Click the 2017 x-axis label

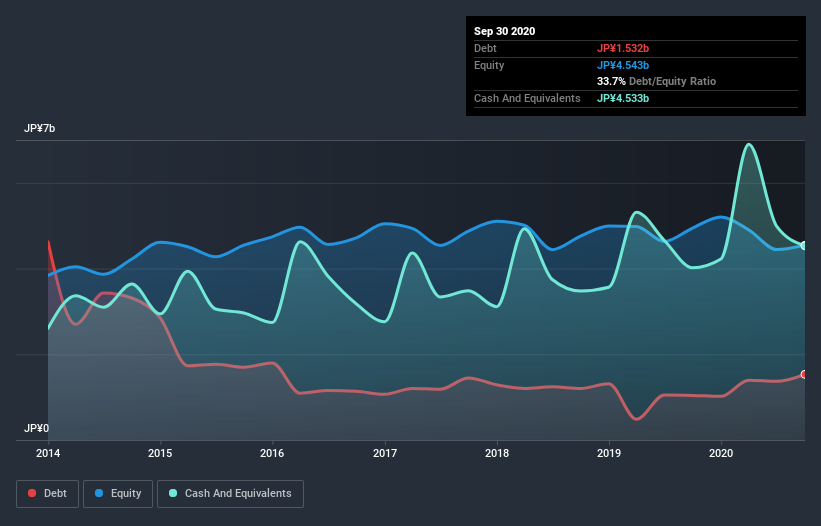(385, 453)
